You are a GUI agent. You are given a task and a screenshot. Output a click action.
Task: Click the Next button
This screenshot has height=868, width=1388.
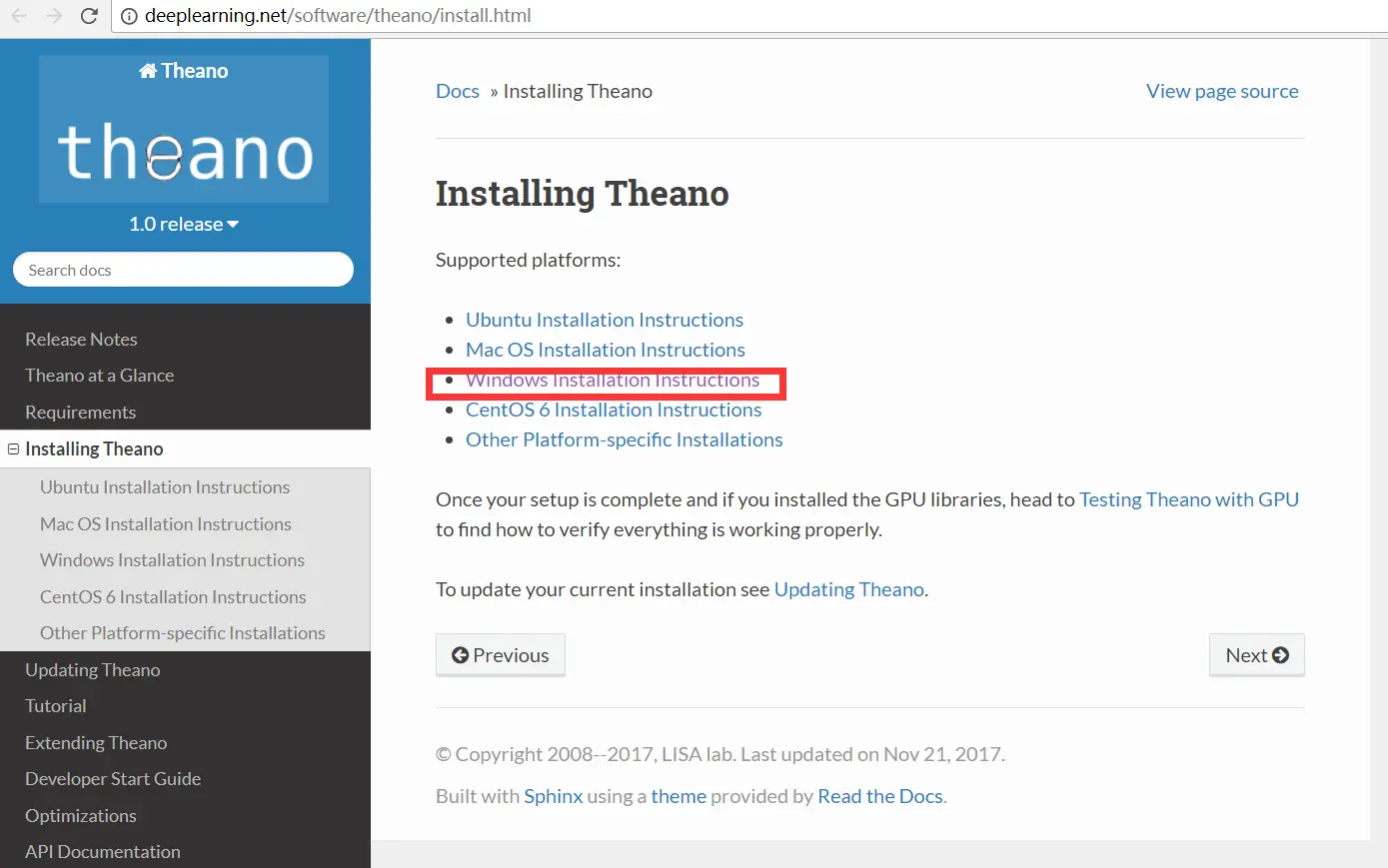pyautogui.click(x=1257, y=655)
